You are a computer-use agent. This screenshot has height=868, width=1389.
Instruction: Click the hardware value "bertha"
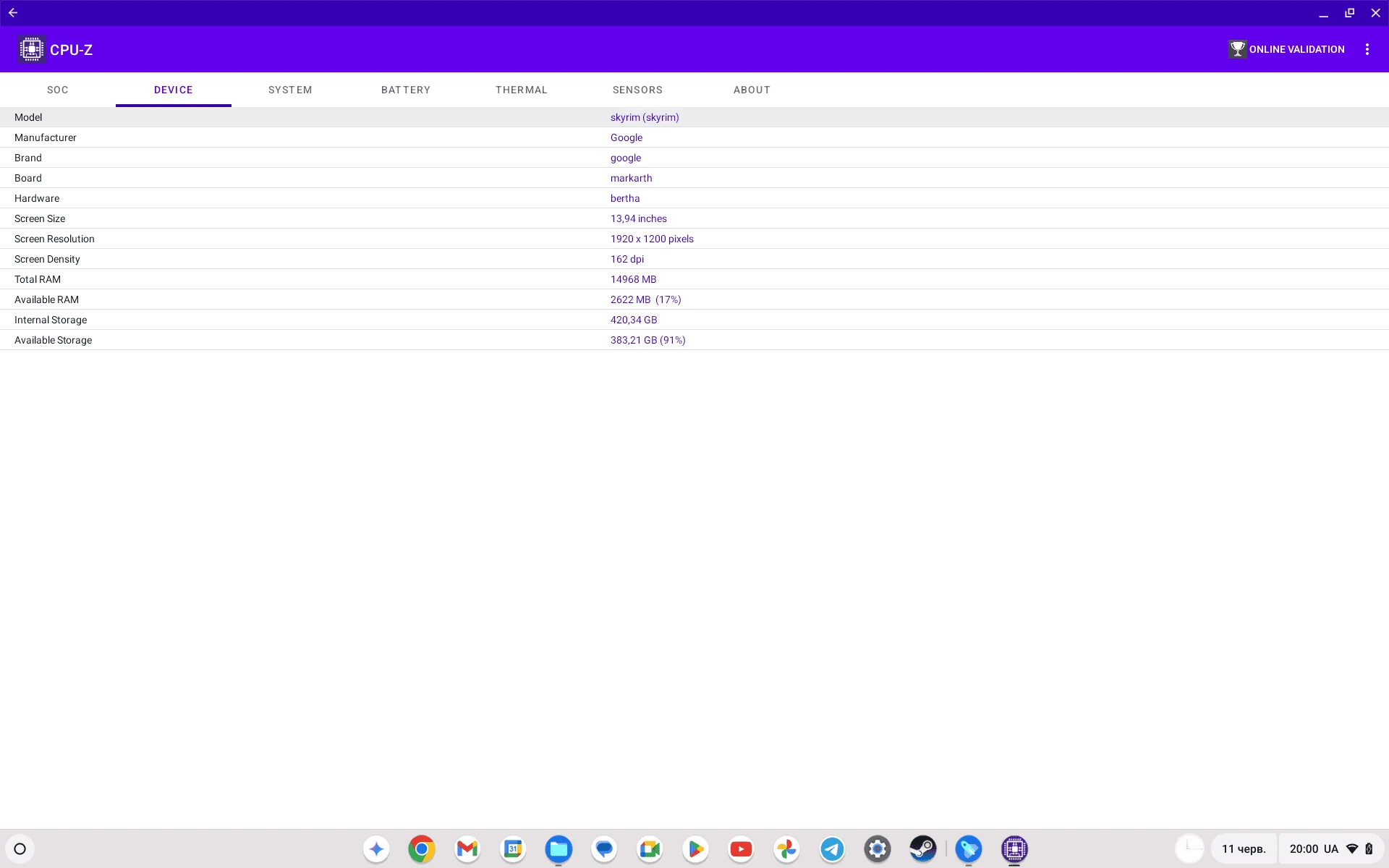[x=625, y=198]
